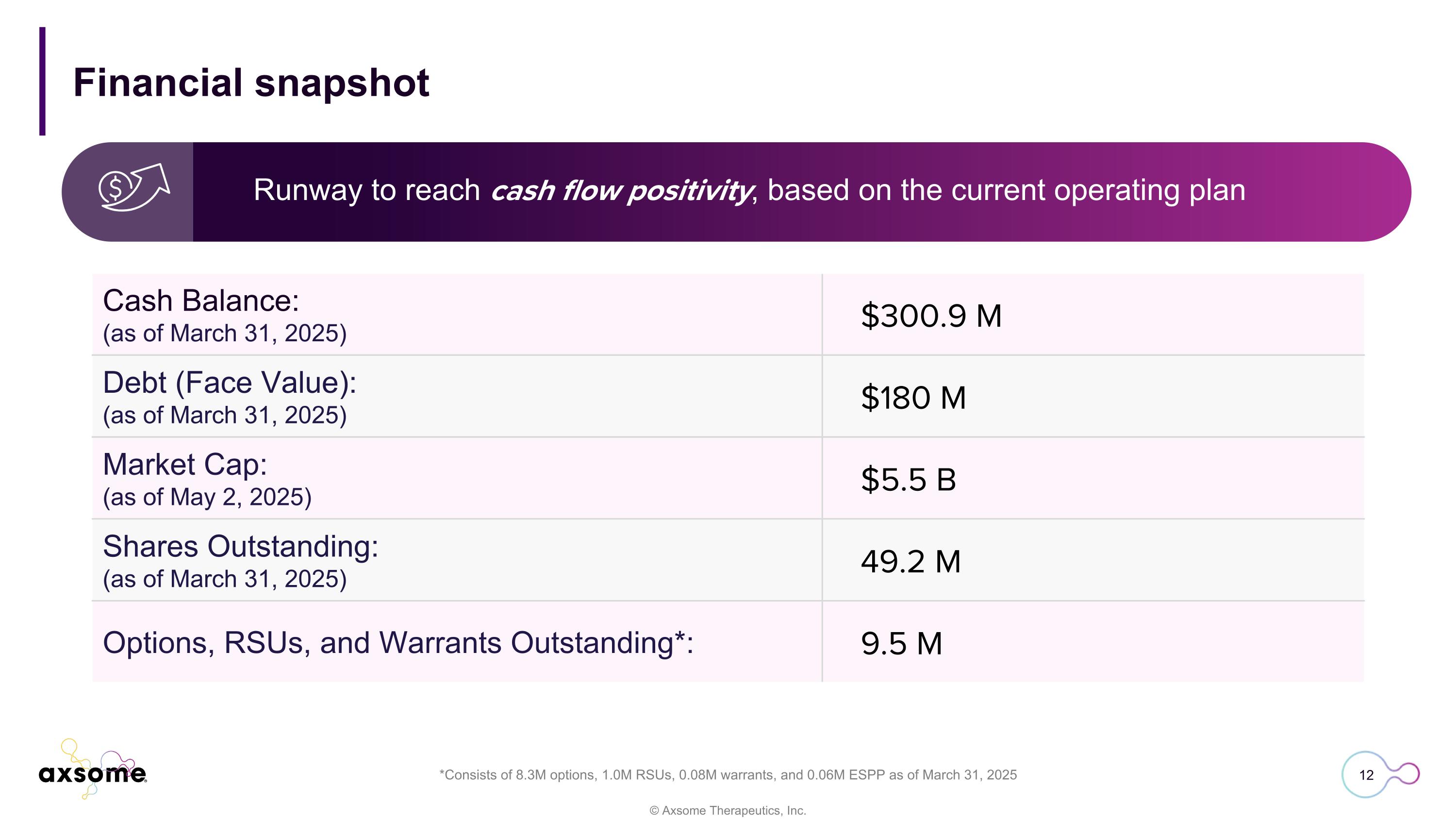
Task: Click the page number 12 badge
Action: (x=1366, y=774)
